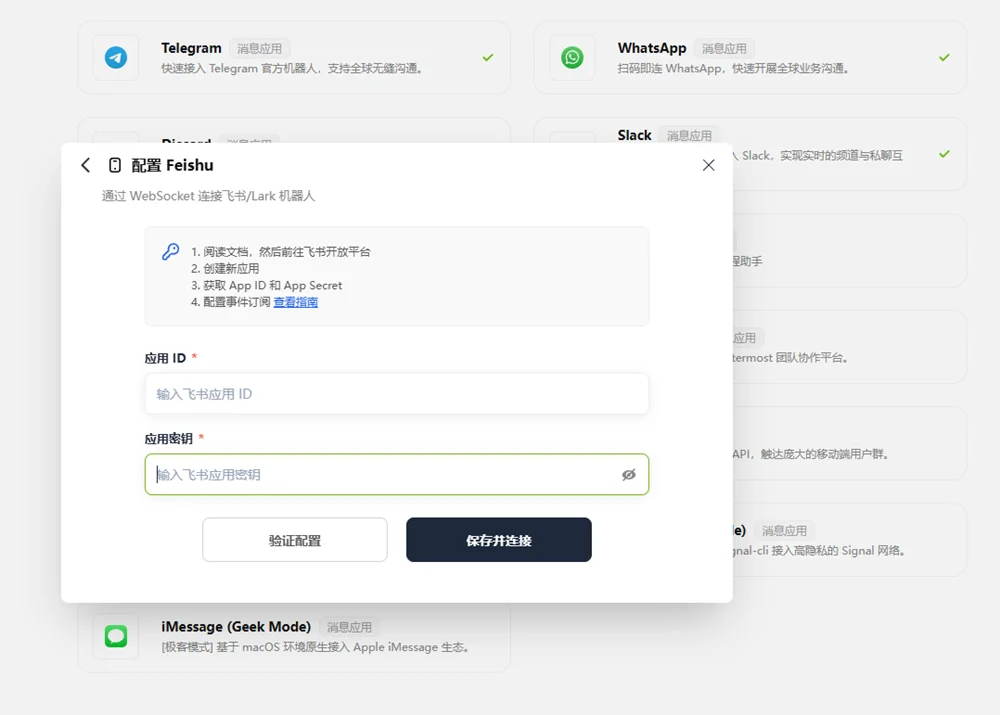Click the 验证配置 button
Image resolution: width=1000 pixels, height=715 pixels.
coord(295,539)
